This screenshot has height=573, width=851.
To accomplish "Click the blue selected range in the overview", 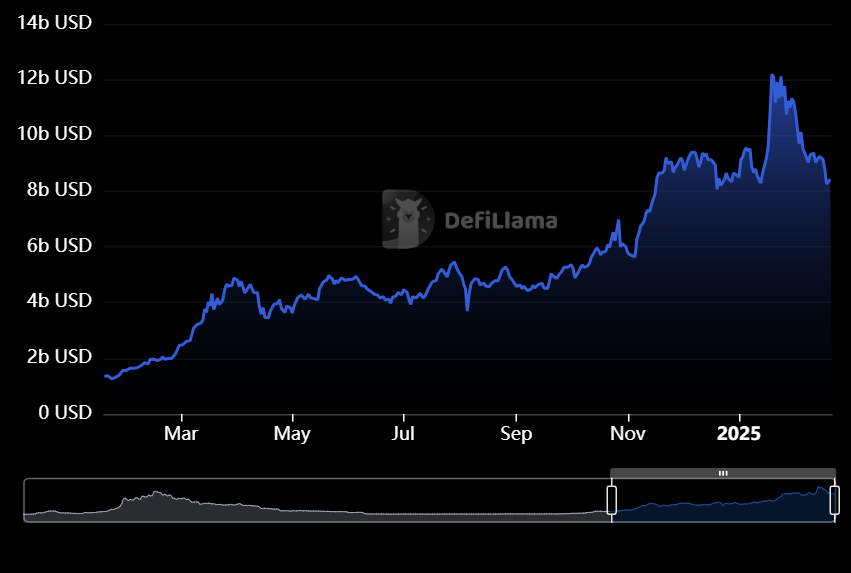I will click(722, 505).
